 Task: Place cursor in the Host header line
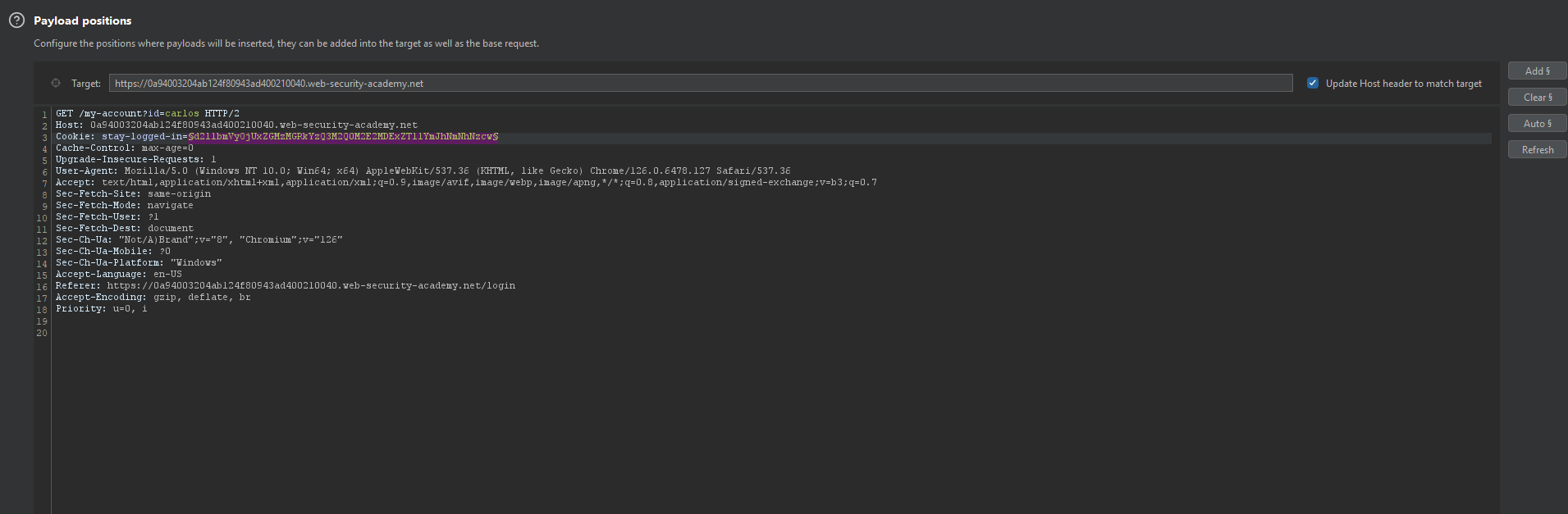pyautogui.click(x=236, y=125)
